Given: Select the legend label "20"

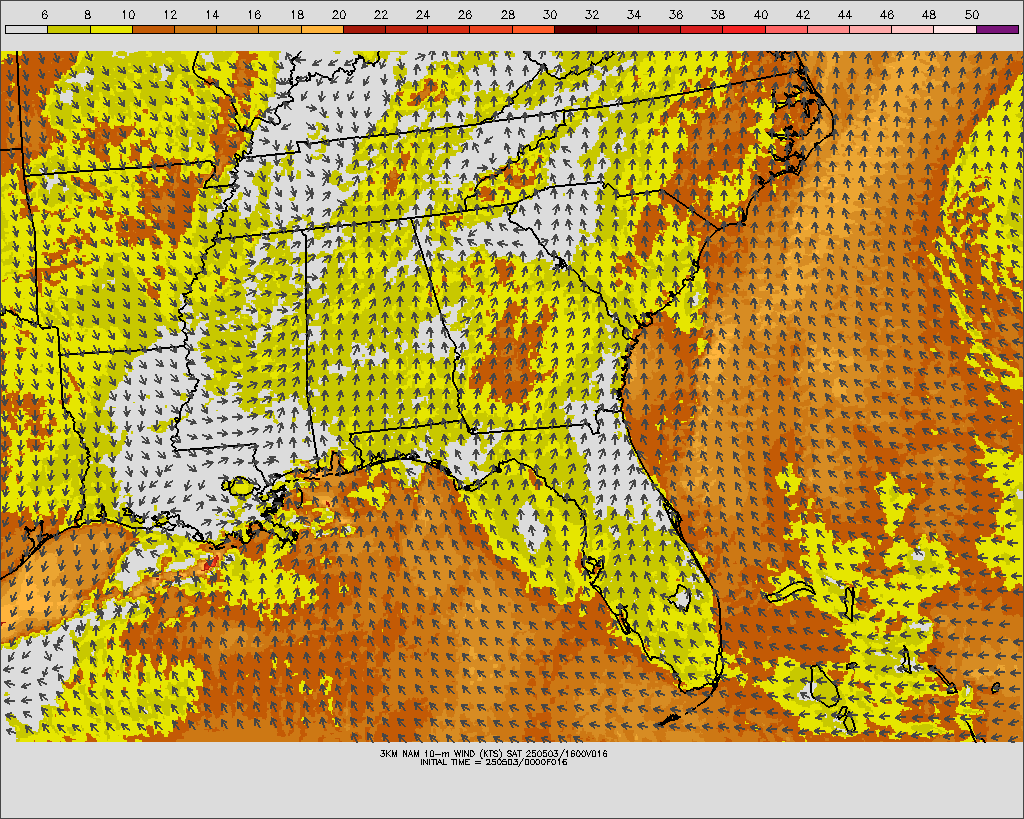Looking at the screenshot, I should [x=339, y=14].
